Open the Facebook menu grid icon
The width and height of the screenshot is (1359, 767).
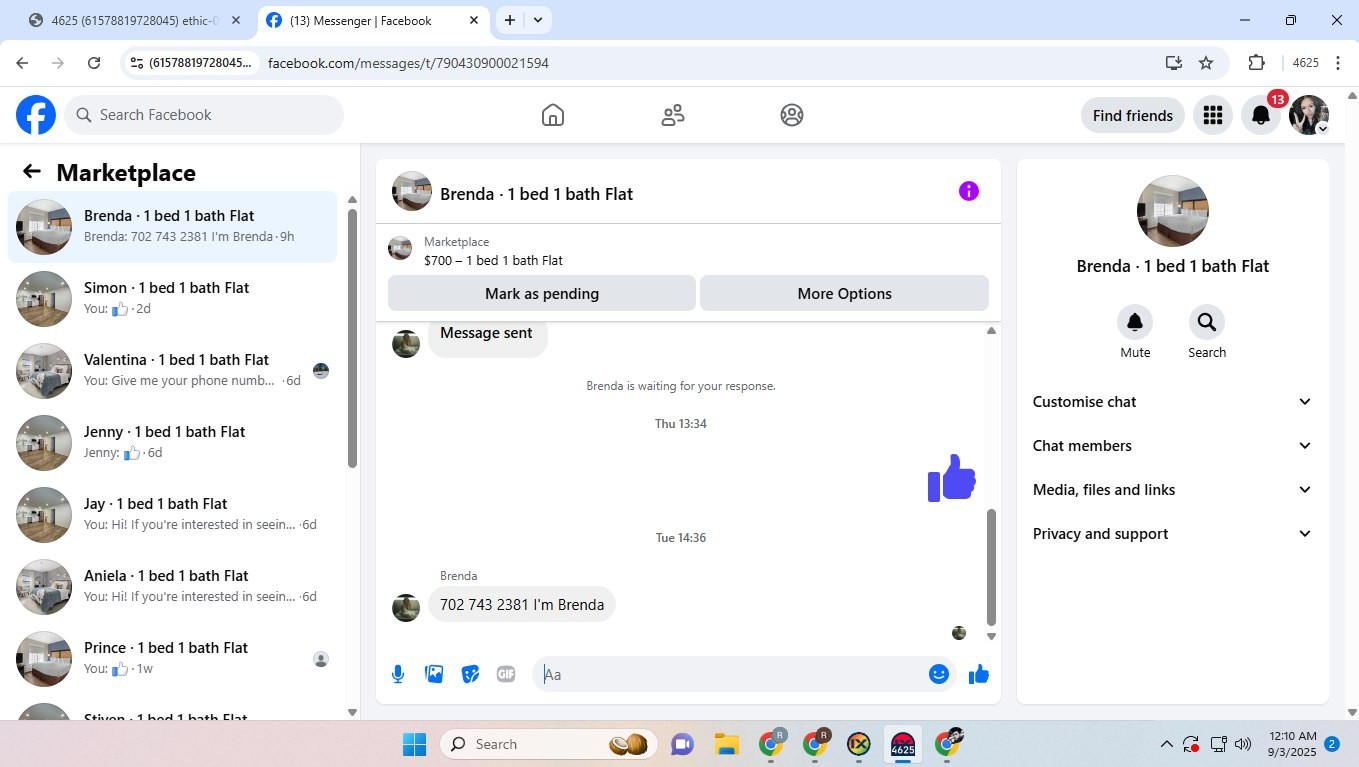click(1213, 115)
